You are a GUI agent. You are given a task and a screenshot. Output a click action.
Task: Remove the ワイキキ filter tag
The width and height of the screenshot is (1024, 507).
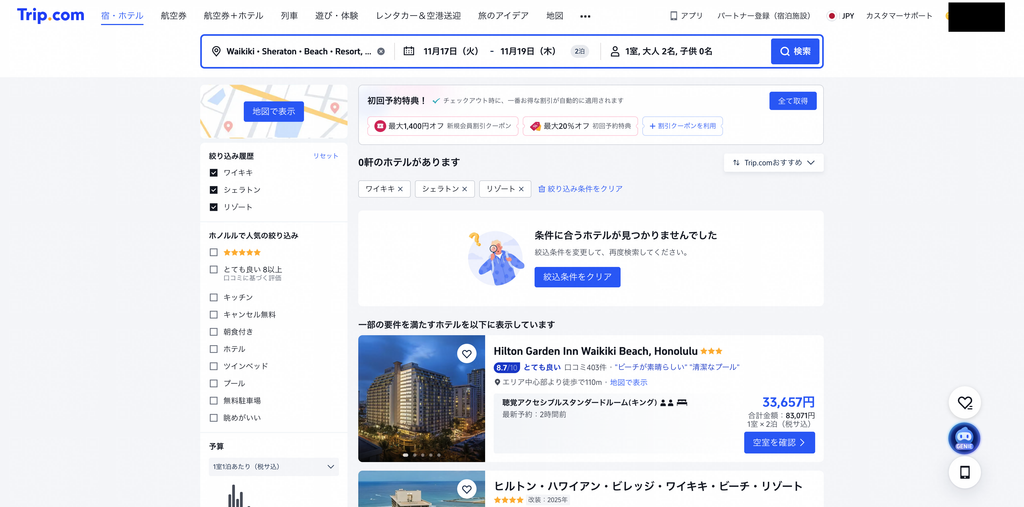click(400, 189)
